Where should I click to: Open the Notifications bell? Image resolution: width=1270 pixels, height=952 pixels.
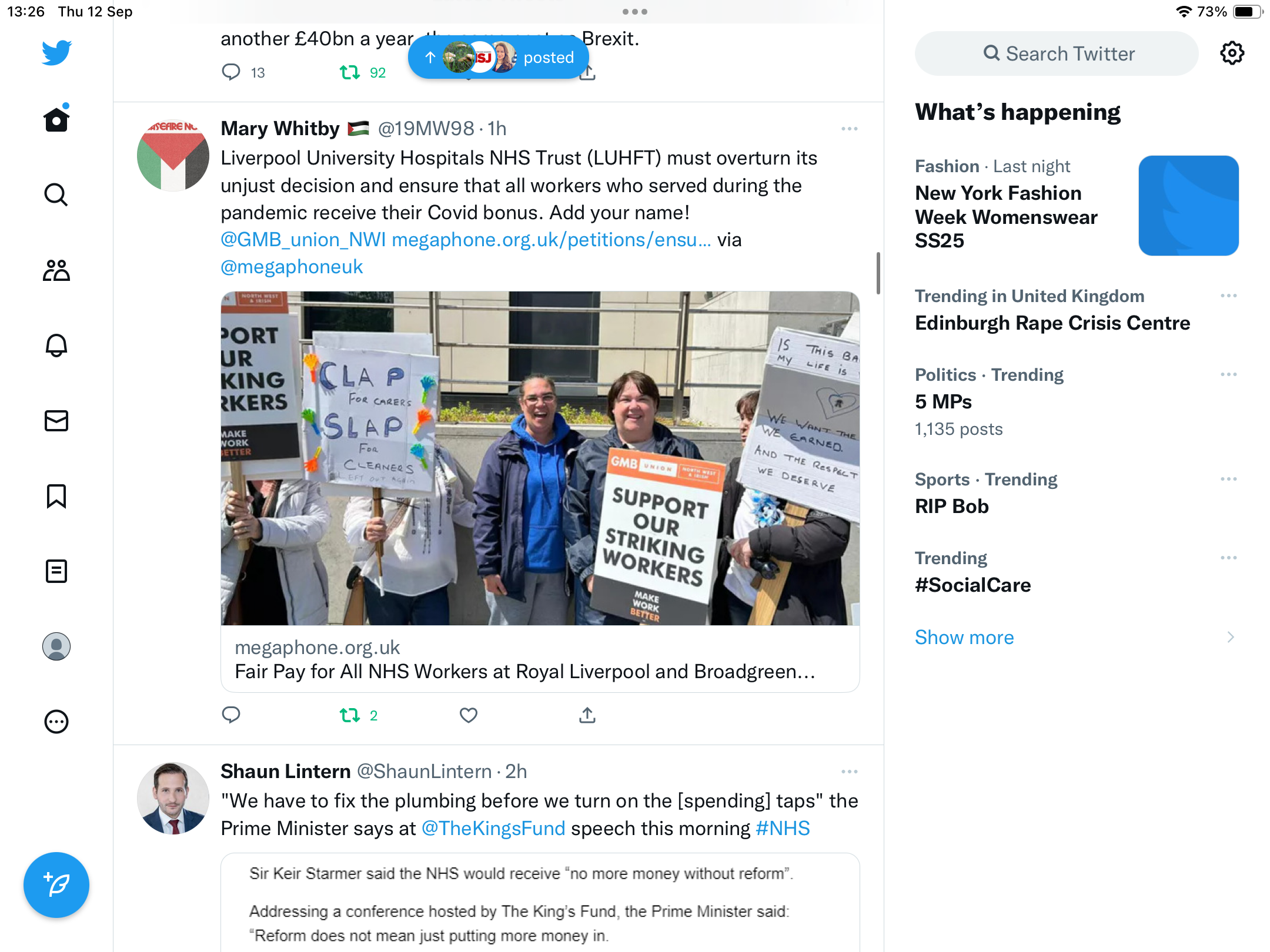pos(56,345)
